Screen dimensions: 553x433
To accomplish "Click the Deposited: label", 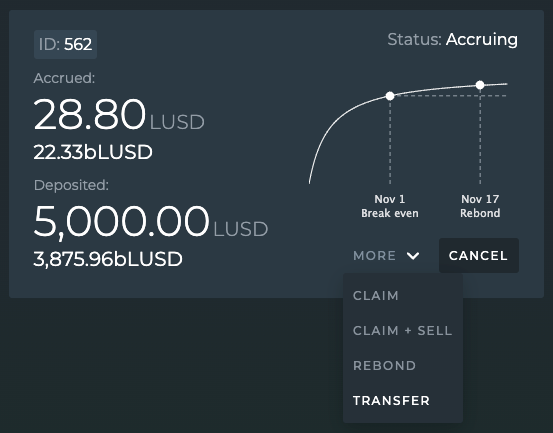I will pos(71,185).
